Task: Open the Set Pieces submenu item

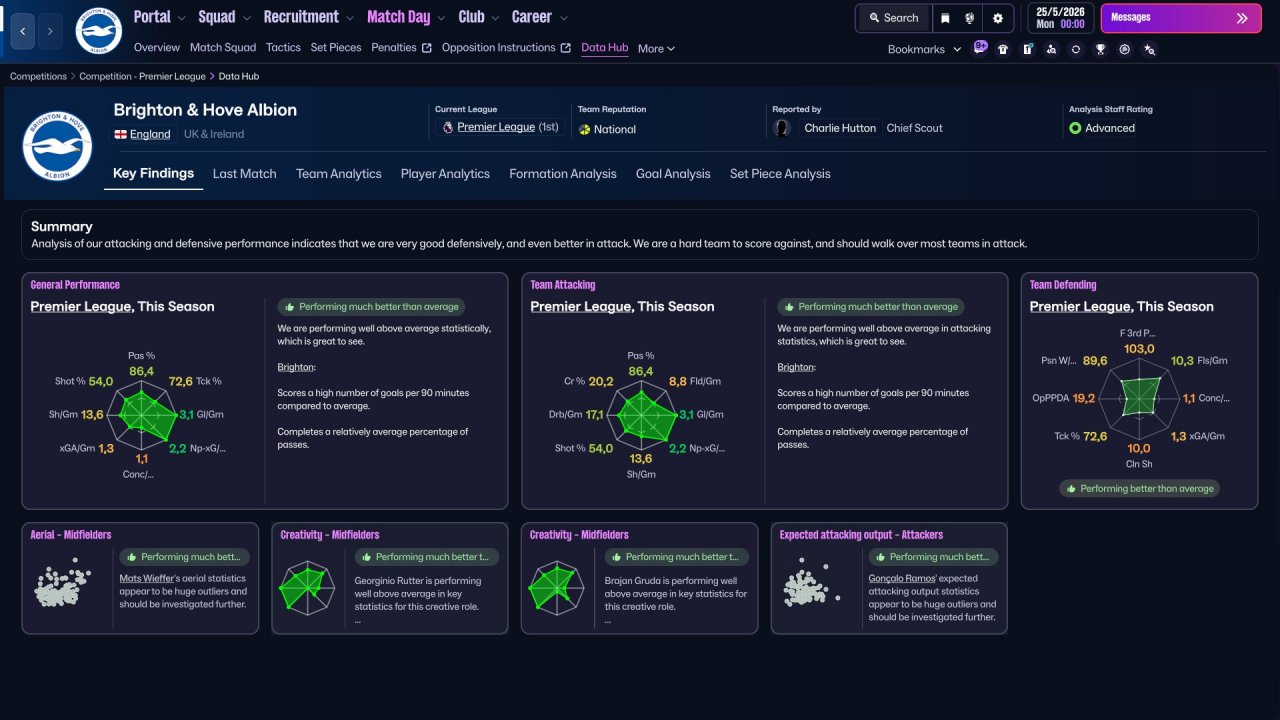Action: [336, 48]
